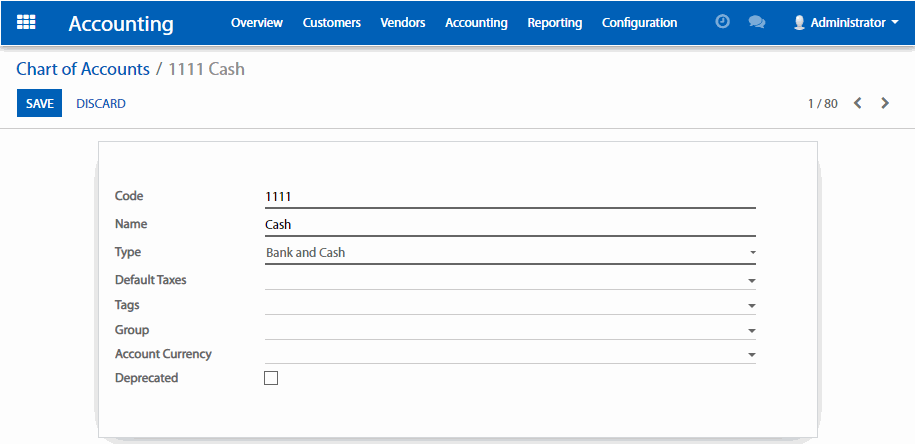Open the Reporting menu
This screenshot has width=915, height=444.
[x=554, y=22]
